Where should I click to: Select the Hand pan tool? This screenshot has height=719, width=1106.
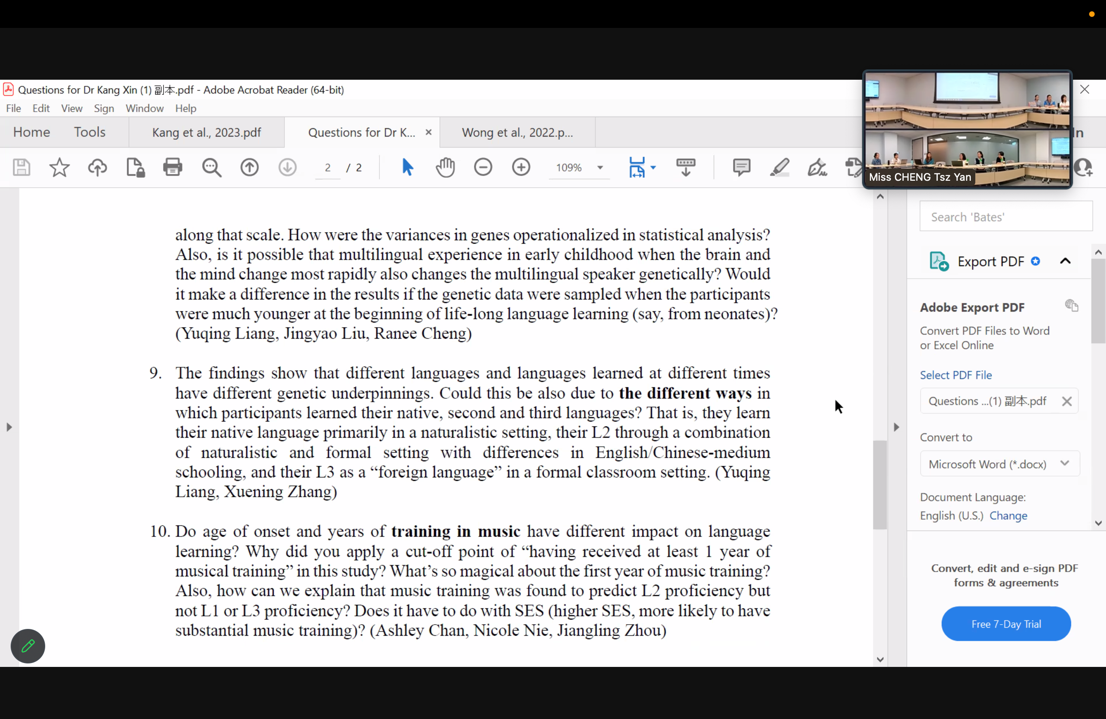tap(445, 167)
